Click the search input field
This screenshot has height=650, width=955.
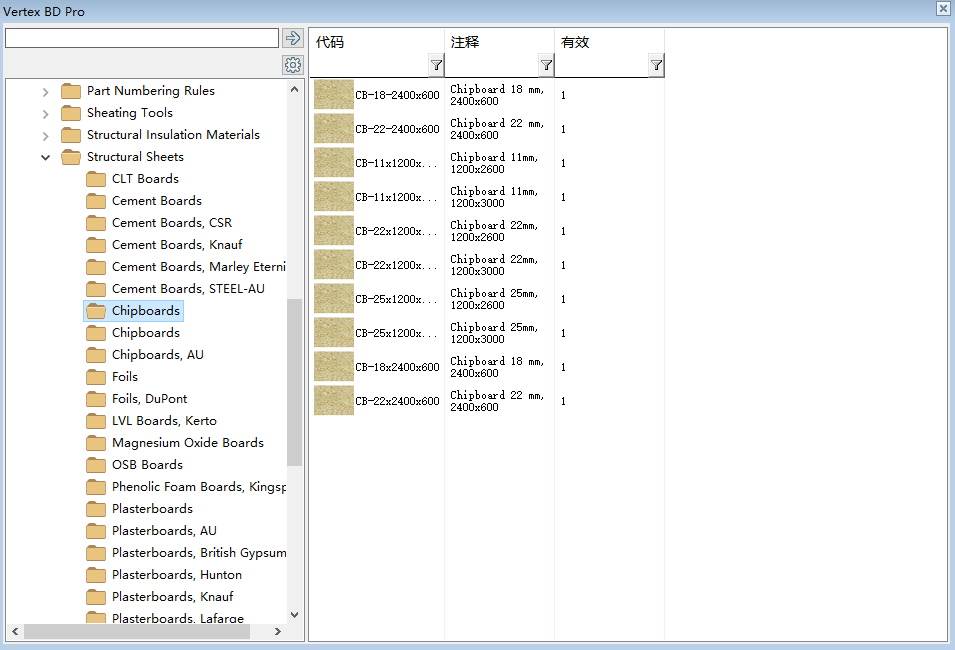pyautogui.click(x=142, y=38)
